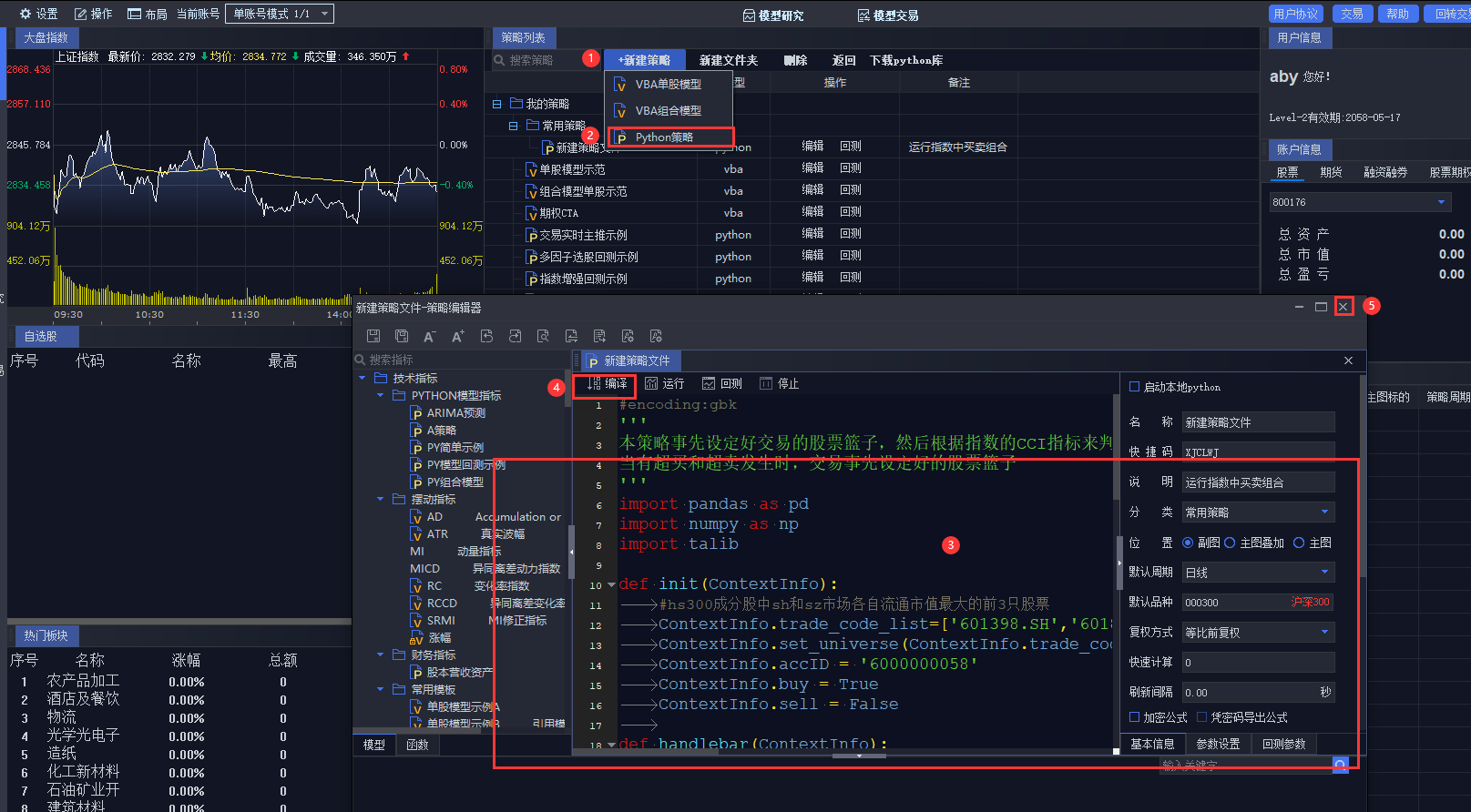Enable 加密公式 checkbox
Viewport: 1471px width, 812px height.
pyautogui.click(x=1134, y=717)
